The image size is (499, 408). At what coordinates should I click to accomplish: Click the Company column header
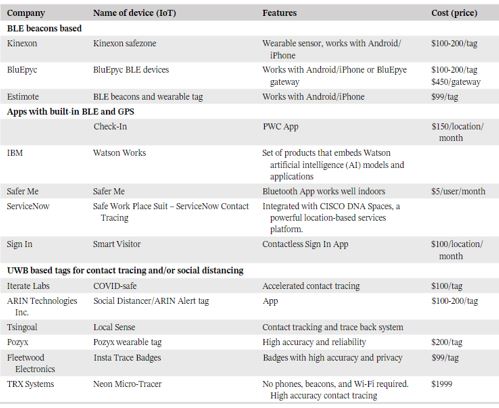pos(26,13)
